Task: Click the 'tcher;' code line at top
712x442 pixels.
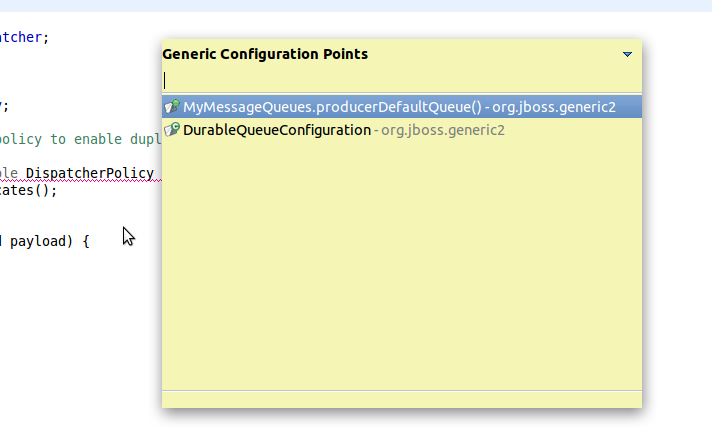Action: click(x=24, y=37)
